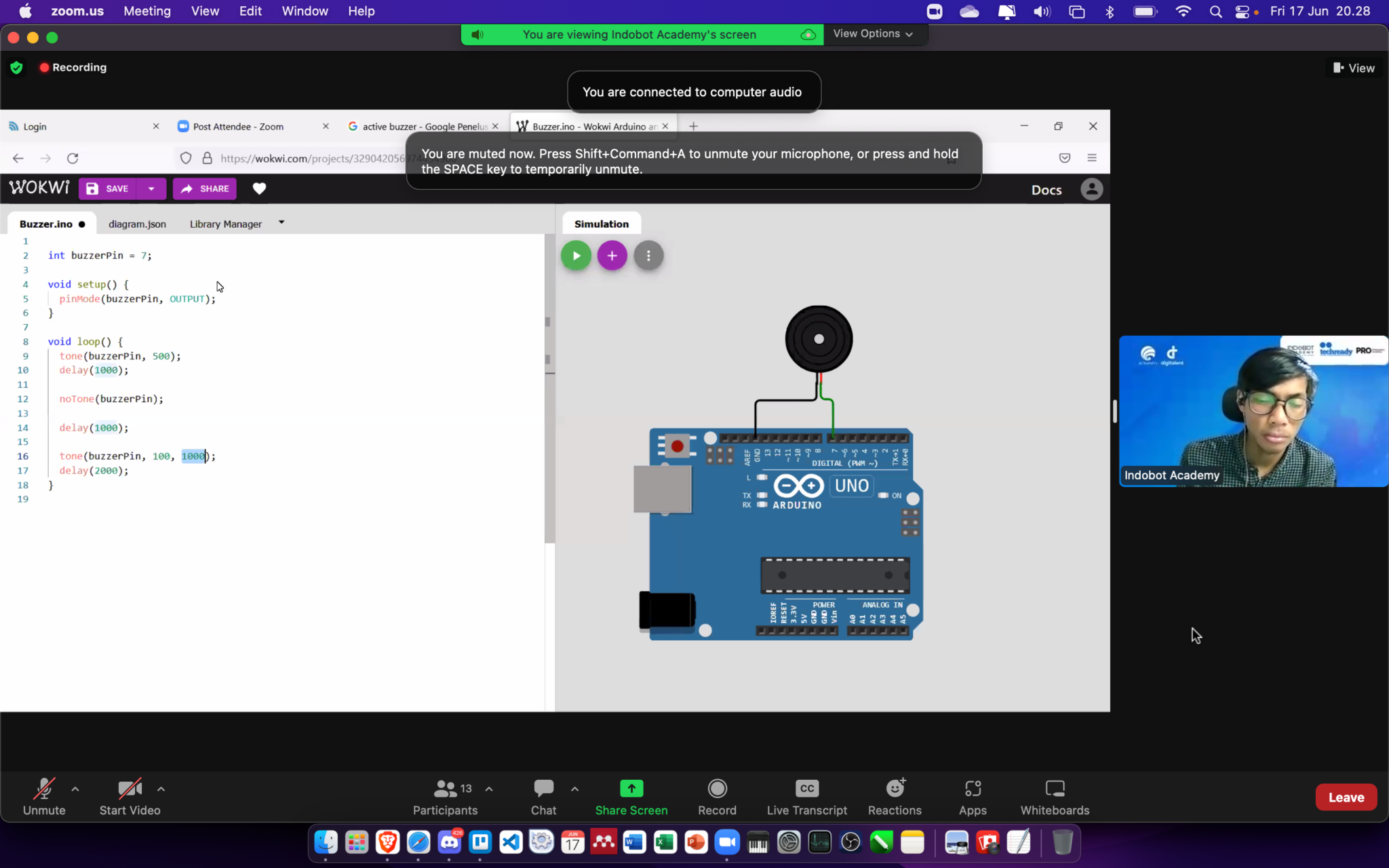Screen dimensions: 1389x868
Task: Expand the audio options caret beside Unmute
Action: [x=75, y=789]
